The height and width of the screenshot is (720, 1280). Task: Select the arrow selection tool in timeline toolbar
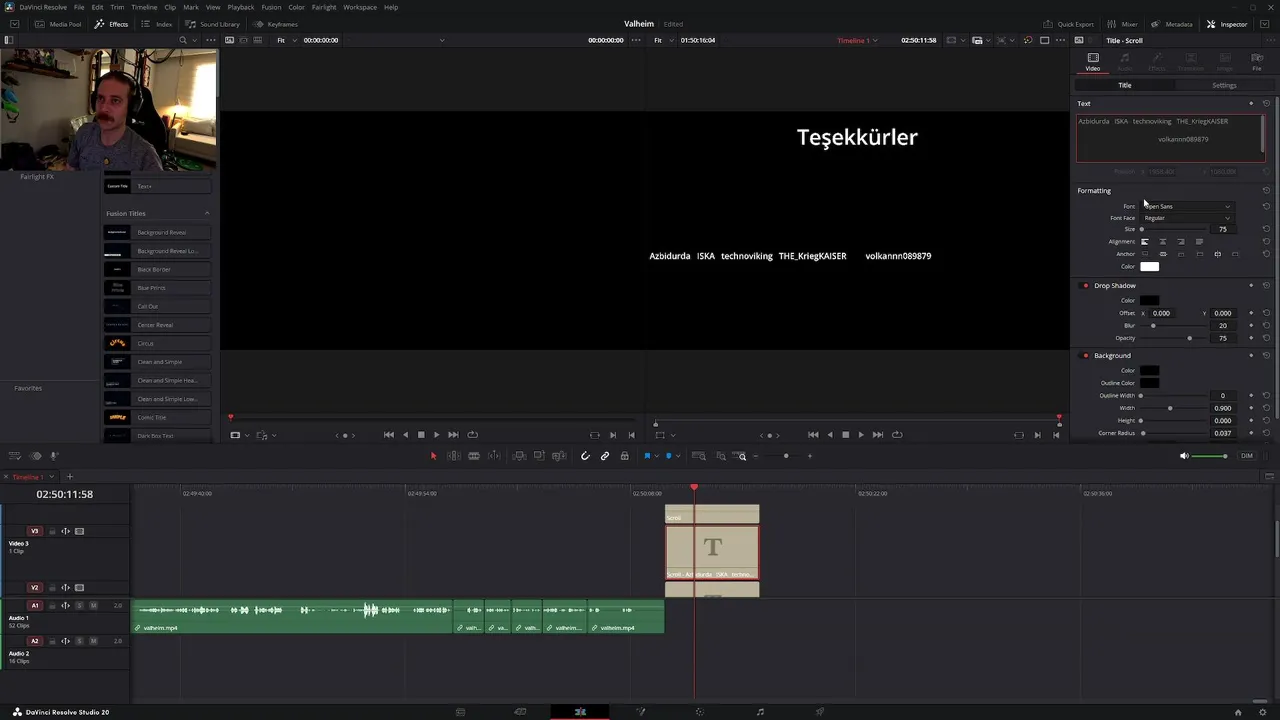pyautogui.click(x=433, y=456)
